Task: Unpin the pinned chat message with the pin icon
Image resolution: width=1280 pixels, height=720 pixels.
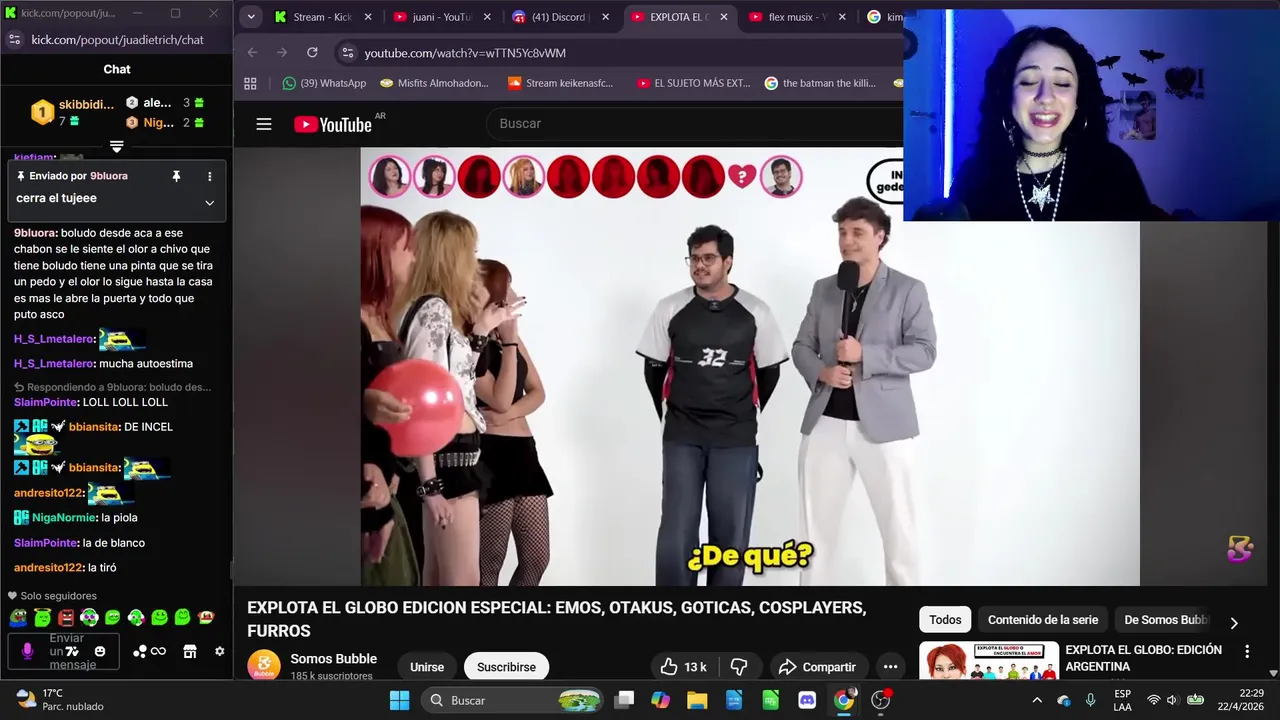Action: tap(176, 176)
